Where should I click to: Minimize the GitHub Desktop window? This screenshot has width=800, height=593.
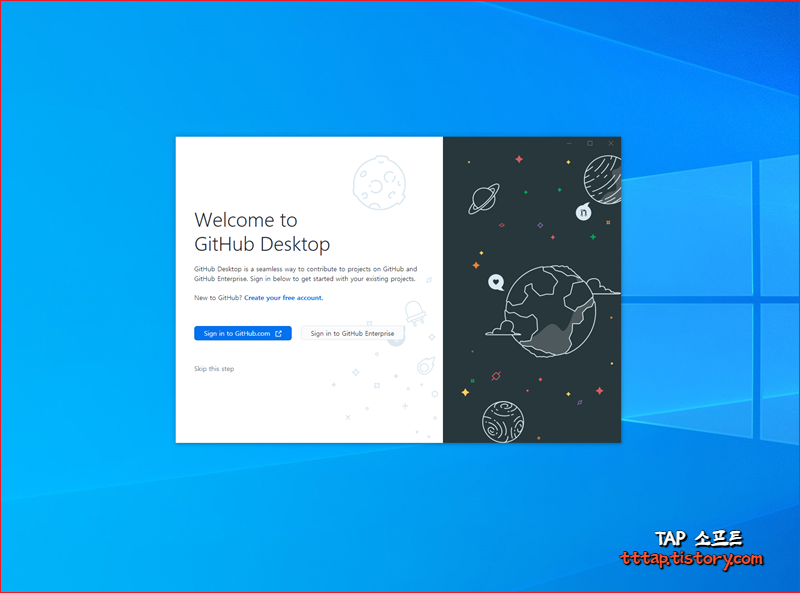[569, 143]
